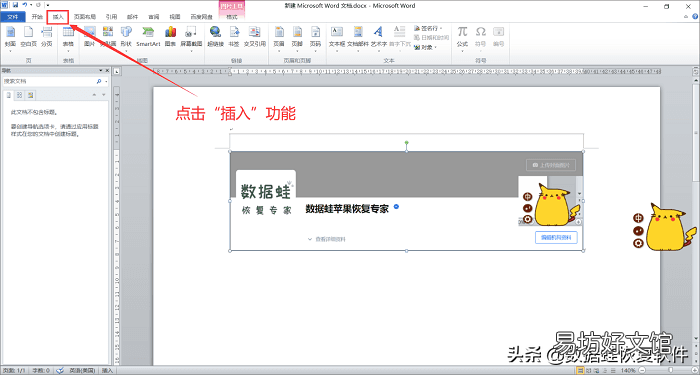Screen dimensions: 700x375
Task: Insert a signature line (签名行)
Action: 428,28
